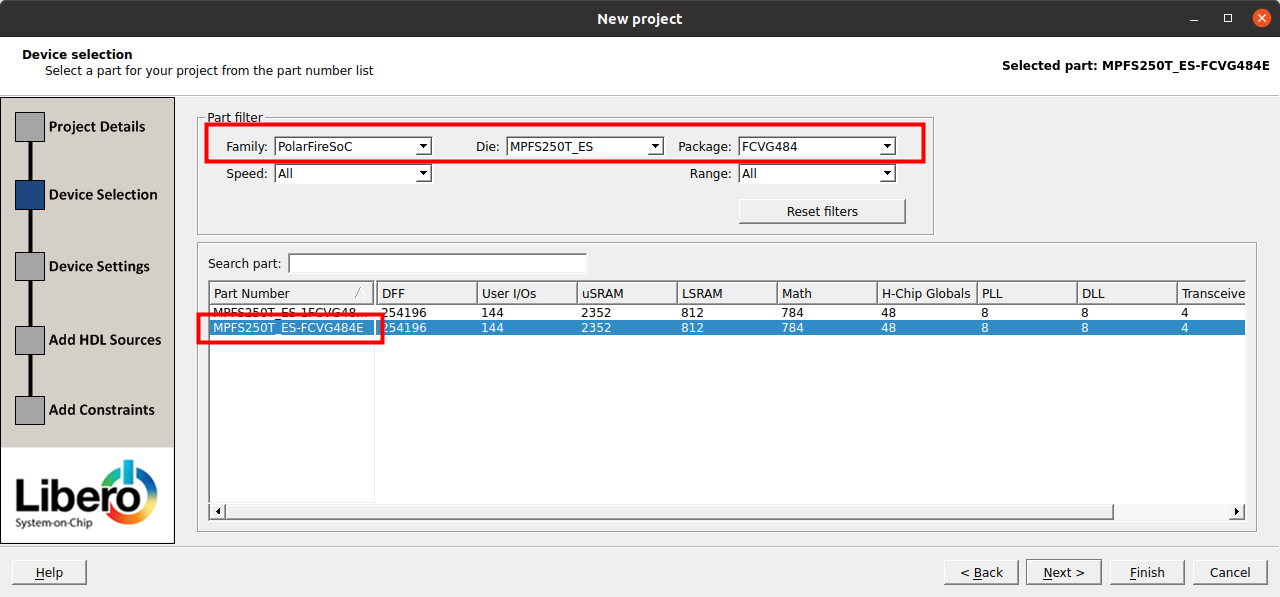Open the Help button
This screenshot has height=597, width=1280.
click(49, 572)
